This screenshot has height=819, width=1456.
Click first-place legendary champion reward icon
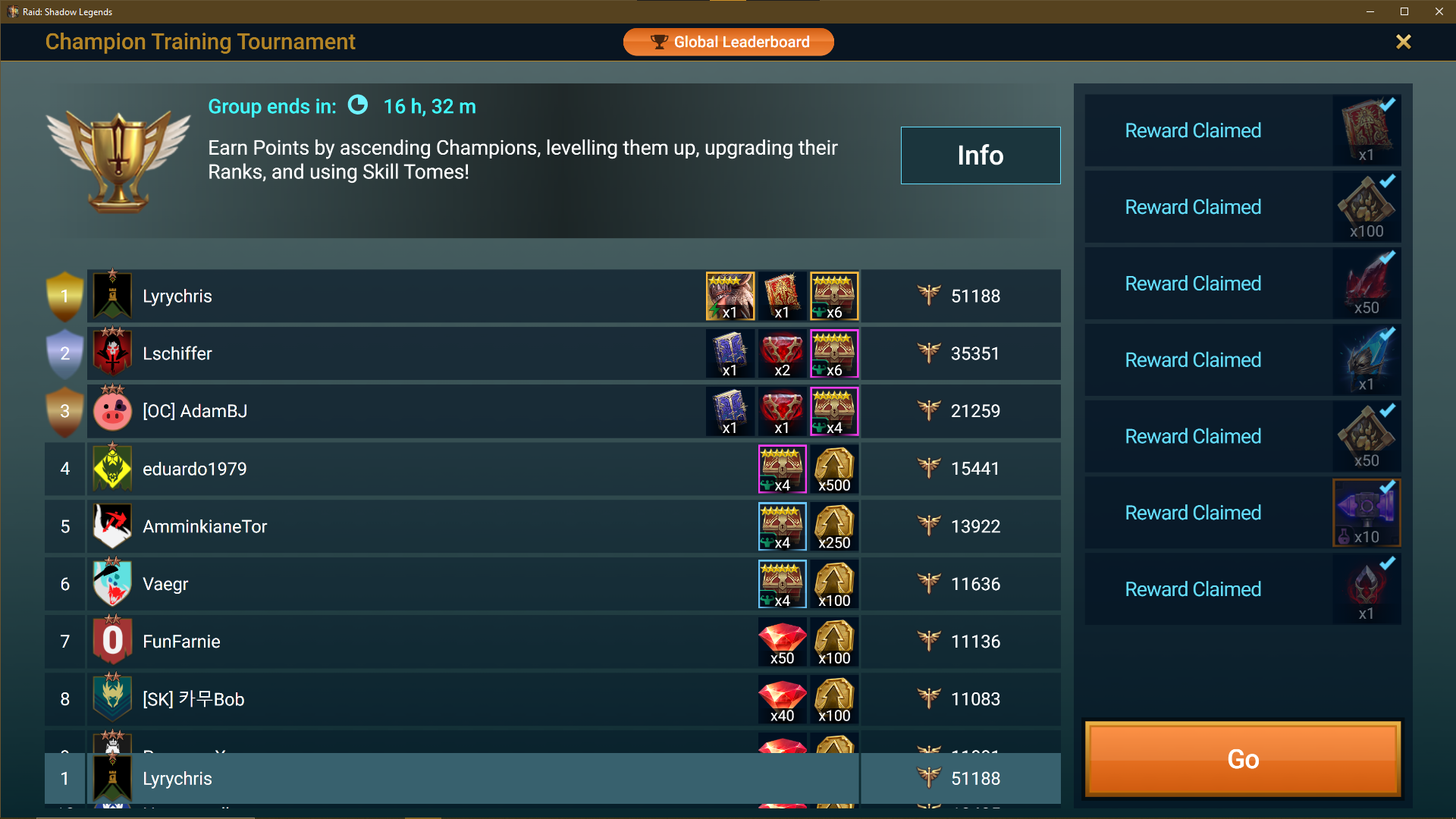730,296
